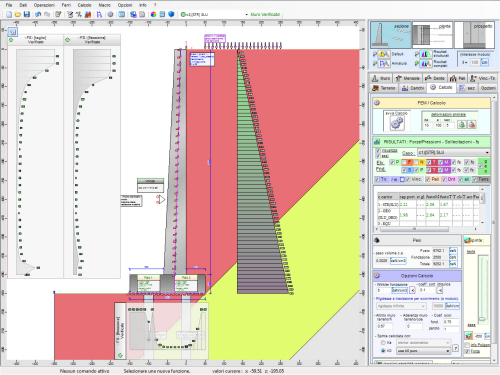Click the undo arrow toolbar icon

(38, 14)
